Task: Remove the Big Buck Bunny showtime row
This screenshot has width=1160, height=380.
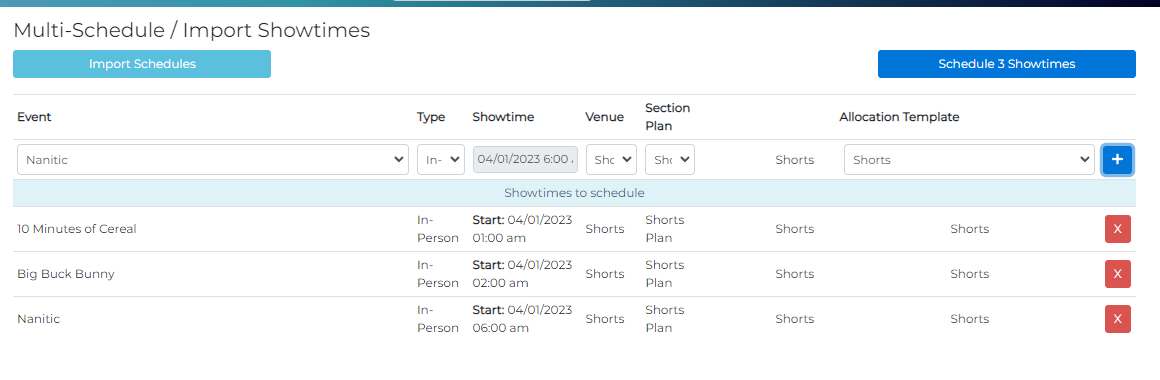Action: (x=1117, y=274)
